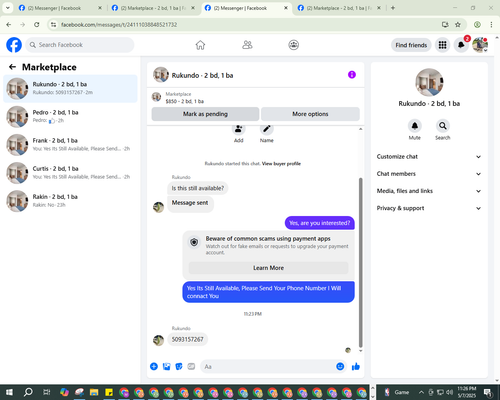Bookmark this page with star icon
The height and width of the screenshot is (400, 500).
click(x=458, y=25)
